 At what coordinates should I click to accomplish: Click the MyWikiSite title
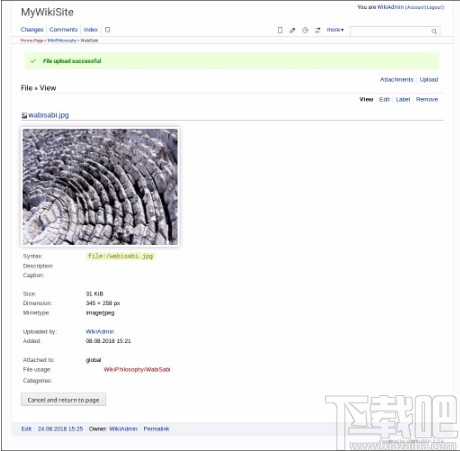point(47,12)
